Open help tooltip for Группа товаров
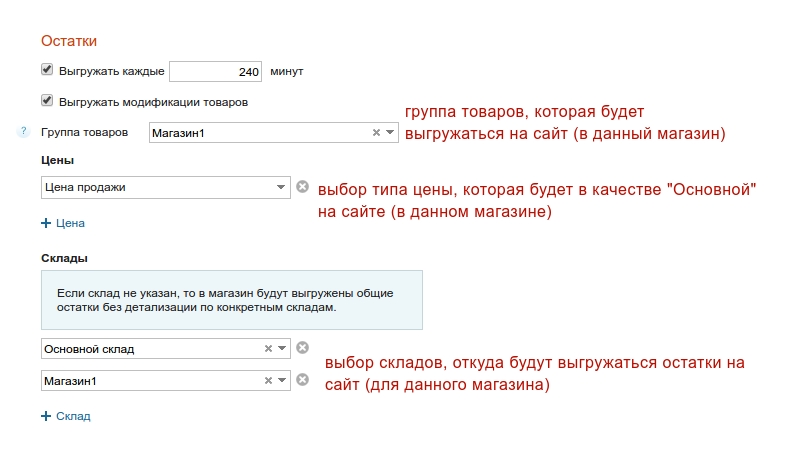Screen dimensions: 789x455 click(x=23, y=132)
